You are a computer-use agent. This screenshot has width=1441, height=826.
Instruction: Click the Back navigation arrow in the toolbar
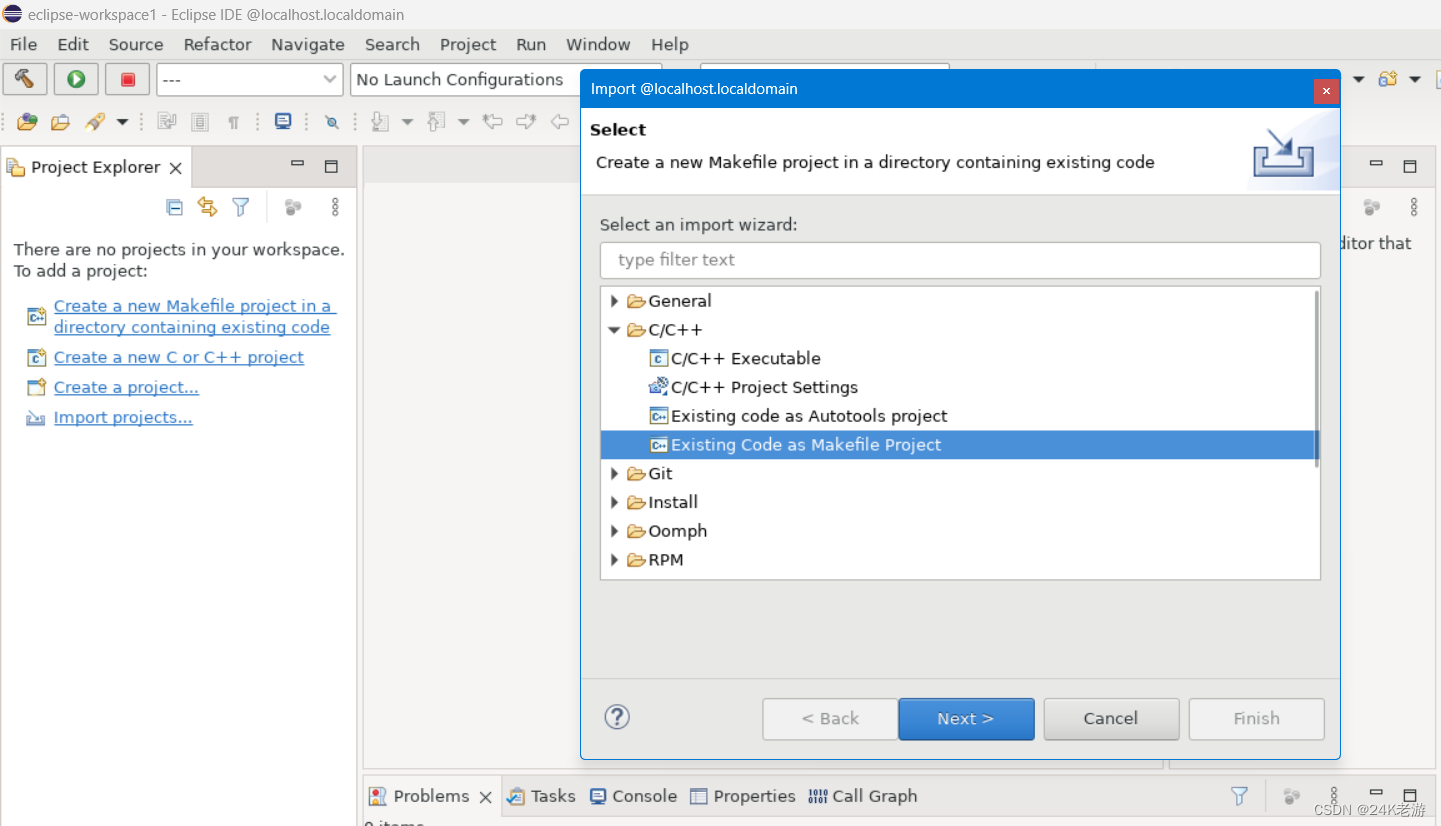pyautogui.click(x=560, y=122)
